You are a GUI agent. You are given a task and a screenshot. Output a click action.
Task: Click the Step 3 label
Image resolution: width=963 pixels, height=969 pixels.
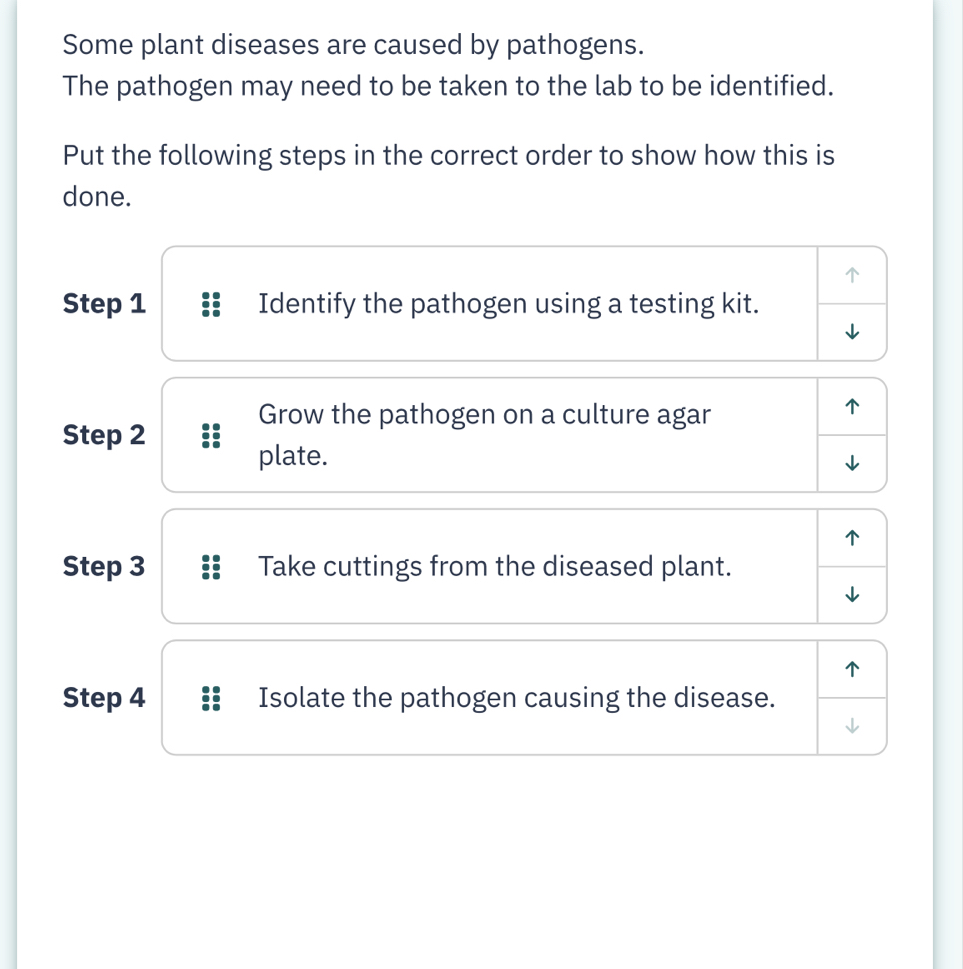pos(103,567)
